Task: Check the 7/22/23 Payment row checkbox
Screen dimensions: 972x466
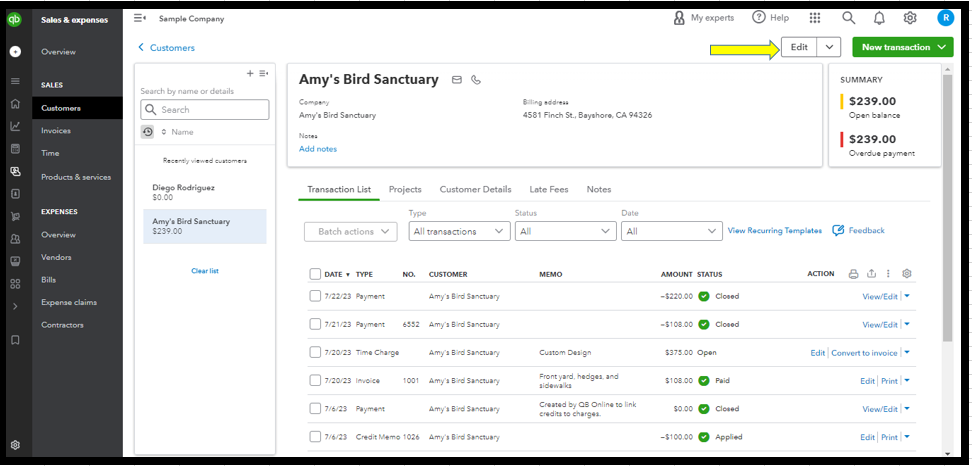Action: click(315, 296)
